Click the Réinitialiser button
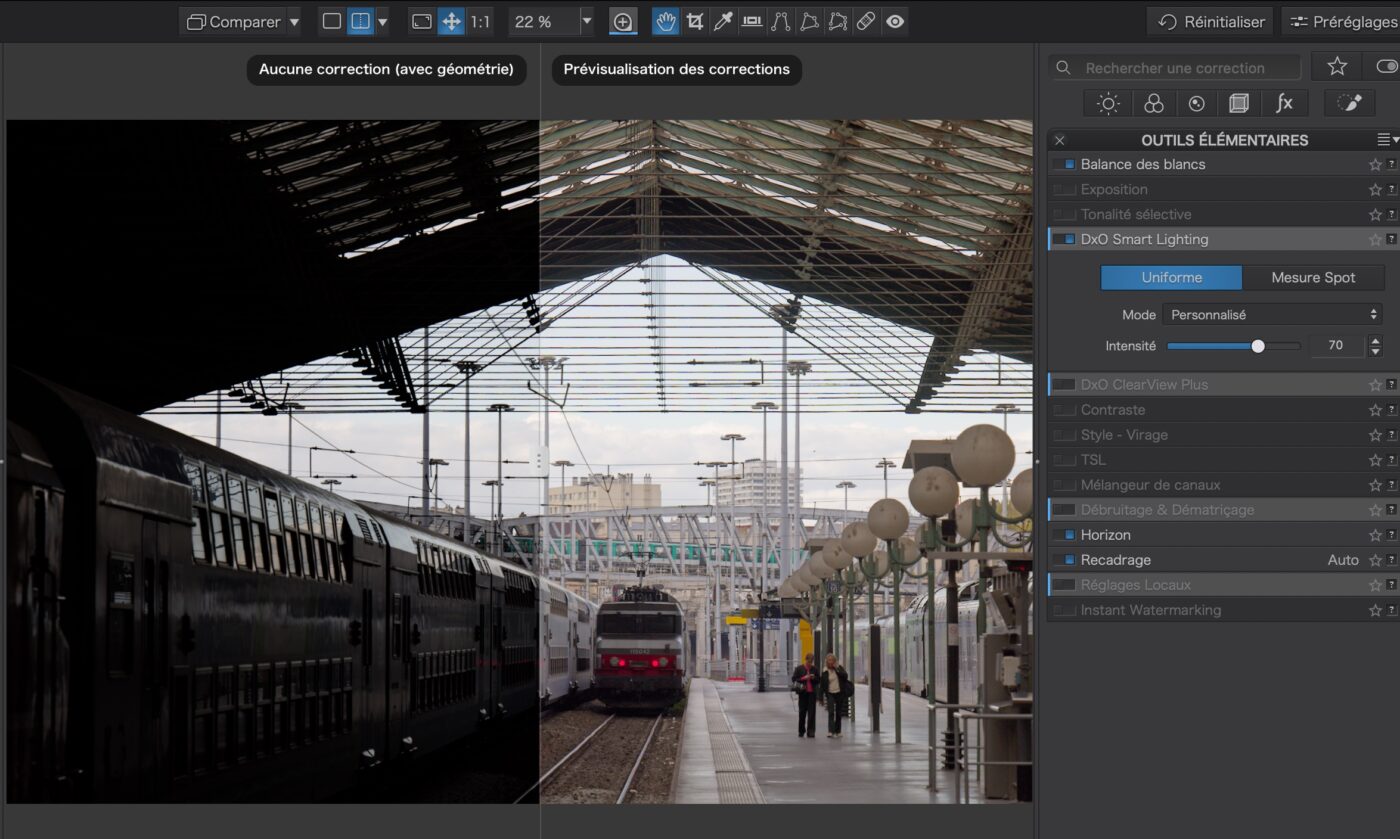The width and height of the screenshot is (1400, 839). coord(1210,21)
